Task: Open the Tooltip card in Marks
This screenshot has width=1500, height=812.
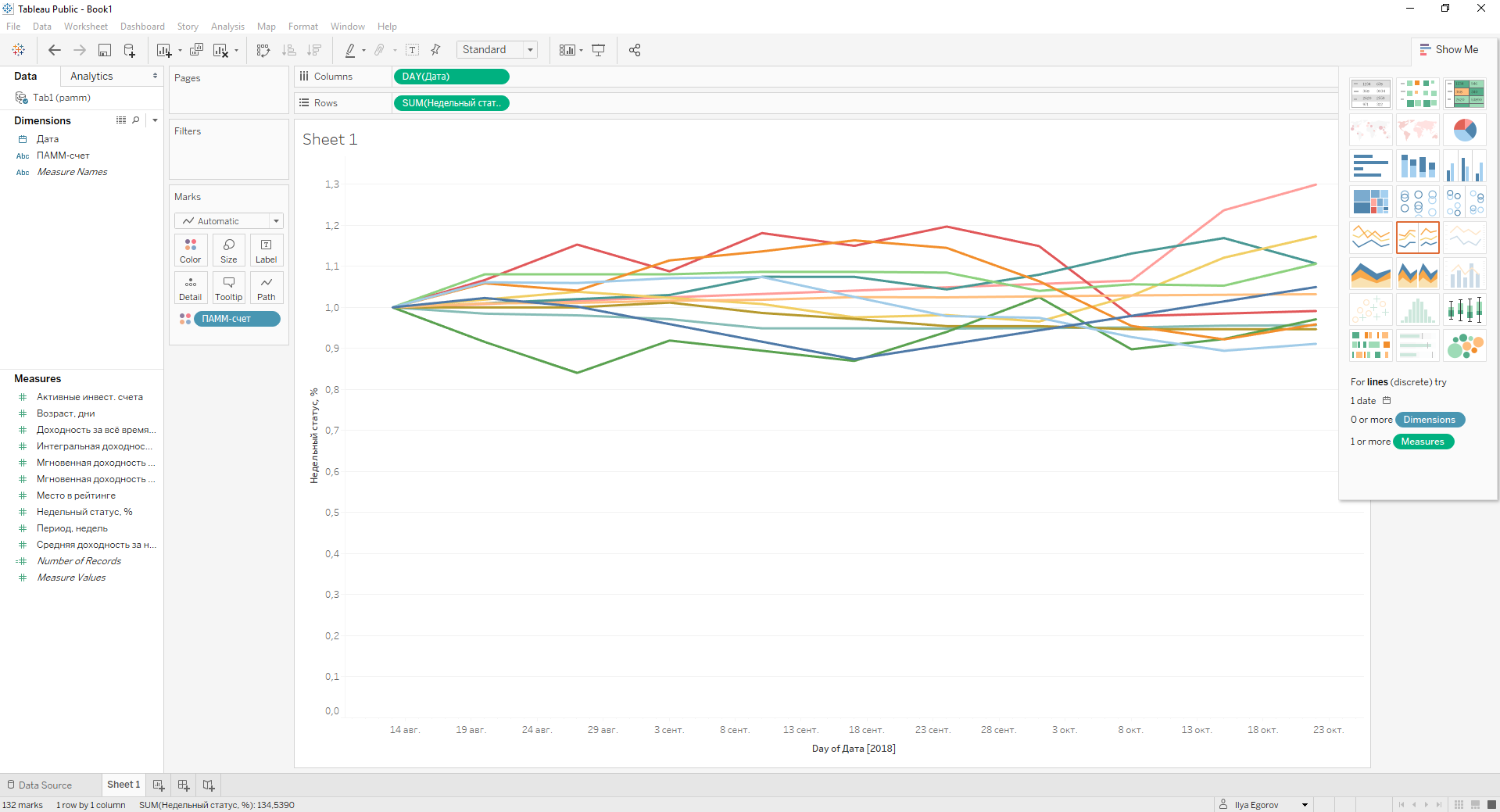Action: coord(229,288)
